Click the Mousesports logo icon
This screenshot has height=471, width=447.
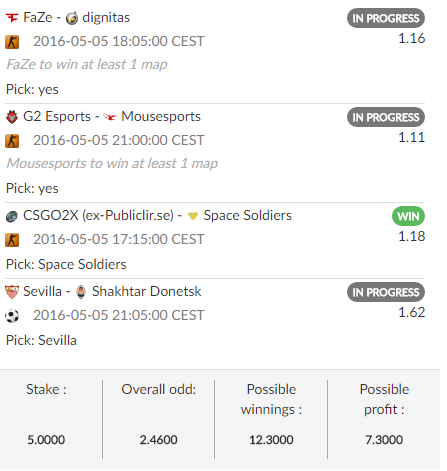click(x=110, y=117)
